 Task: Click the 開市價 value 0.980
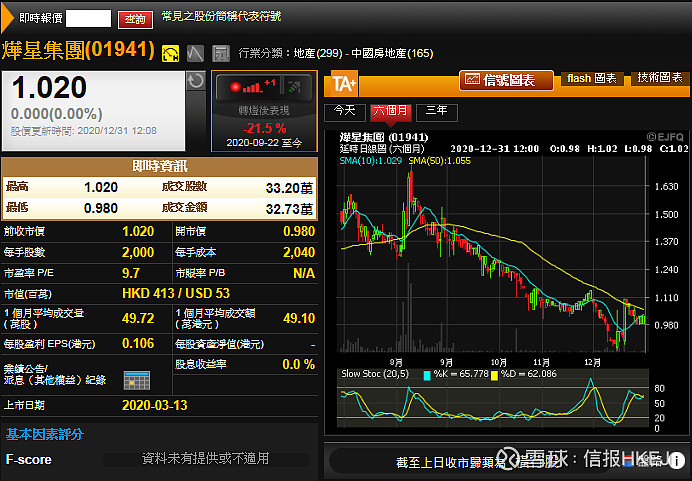(299, 231)
